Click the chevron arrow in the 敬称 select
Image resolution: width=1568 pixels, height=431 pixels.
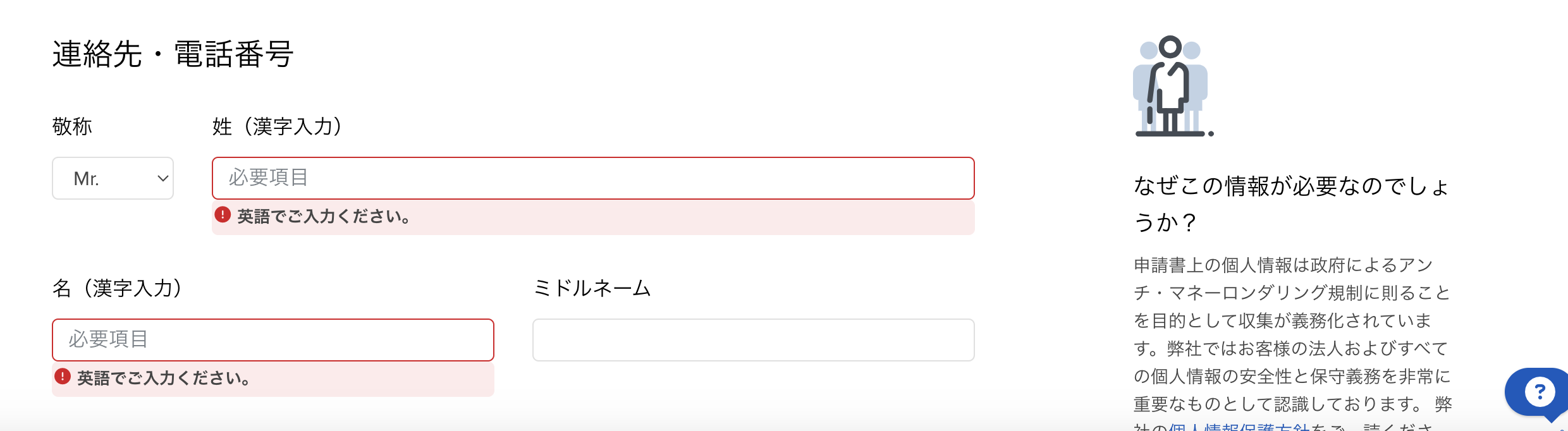coord(162,178)
